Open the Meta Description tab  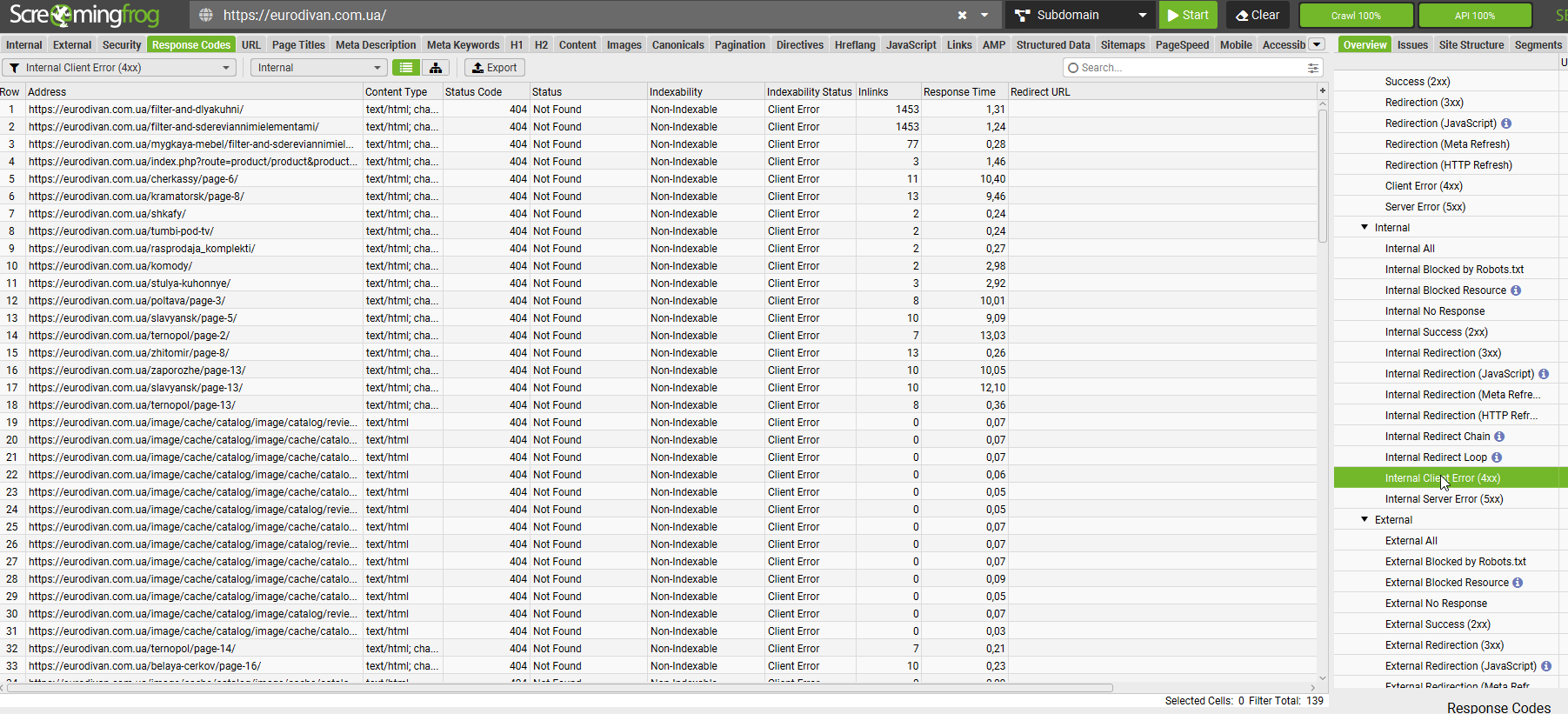pos(376,45)
